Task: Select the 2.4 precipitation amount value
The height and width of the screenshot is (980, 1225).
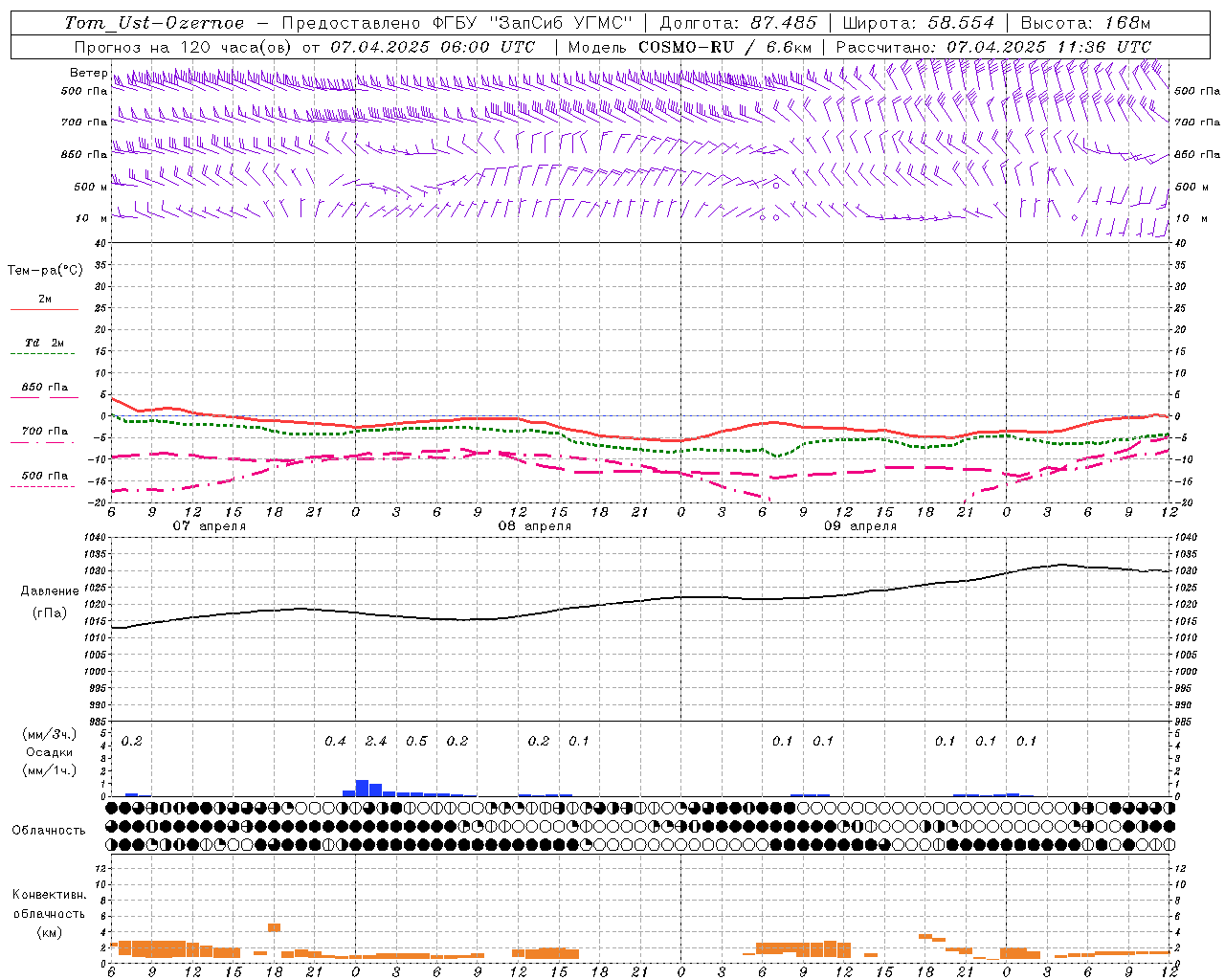Action: coord(376,742)
